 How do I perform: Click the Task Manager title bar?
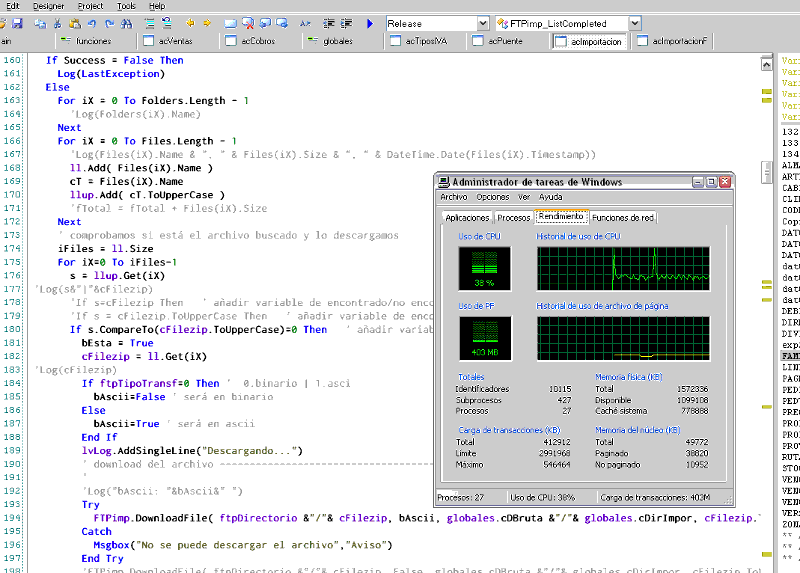coord(560,181)
